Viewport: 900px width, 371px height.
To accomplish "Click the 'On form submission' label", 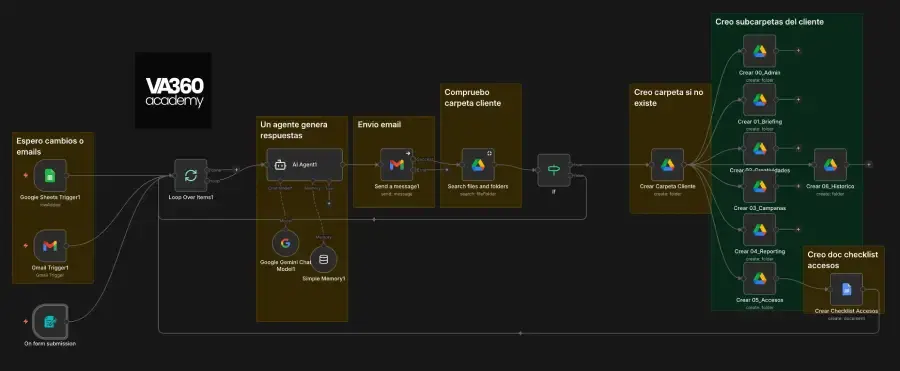I will pos(50,343).
